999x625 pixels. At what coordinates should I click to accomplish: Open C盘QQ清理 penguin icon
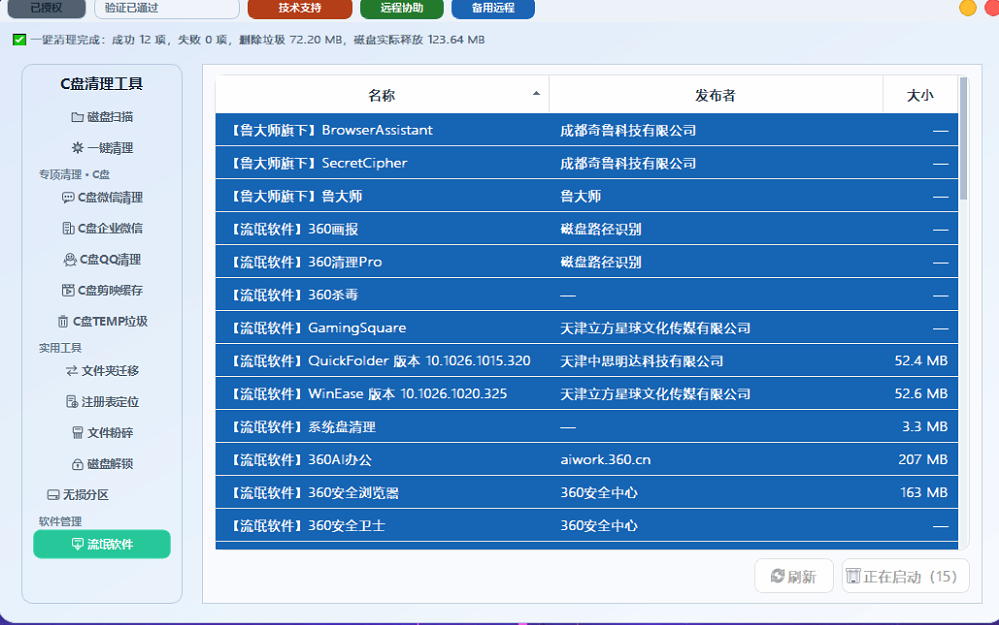pyautogui.click(x=70, y=259)
